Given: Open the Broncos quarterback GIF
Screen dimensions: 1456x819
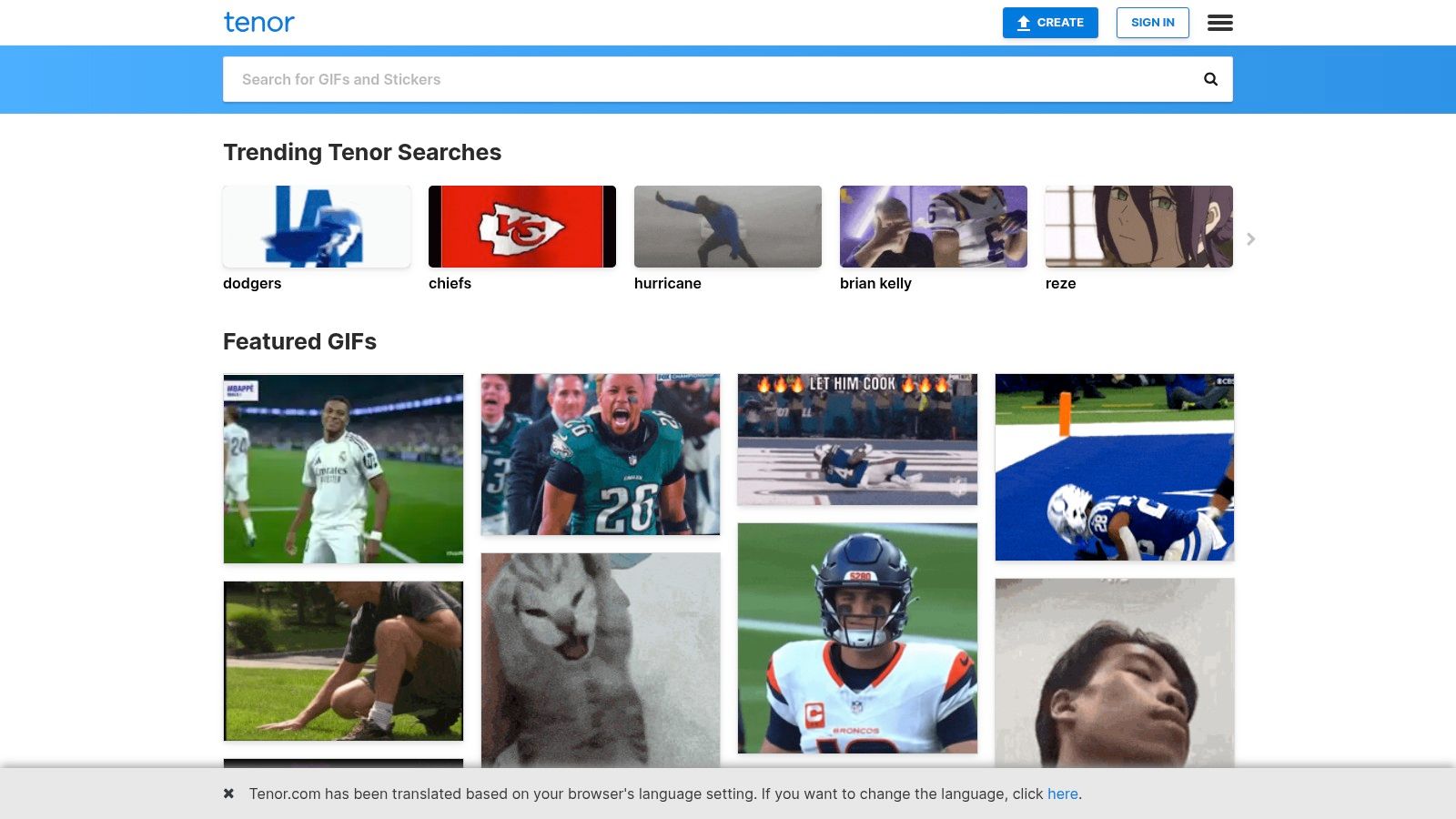Looking at the screenshot, I should point(857,638).
